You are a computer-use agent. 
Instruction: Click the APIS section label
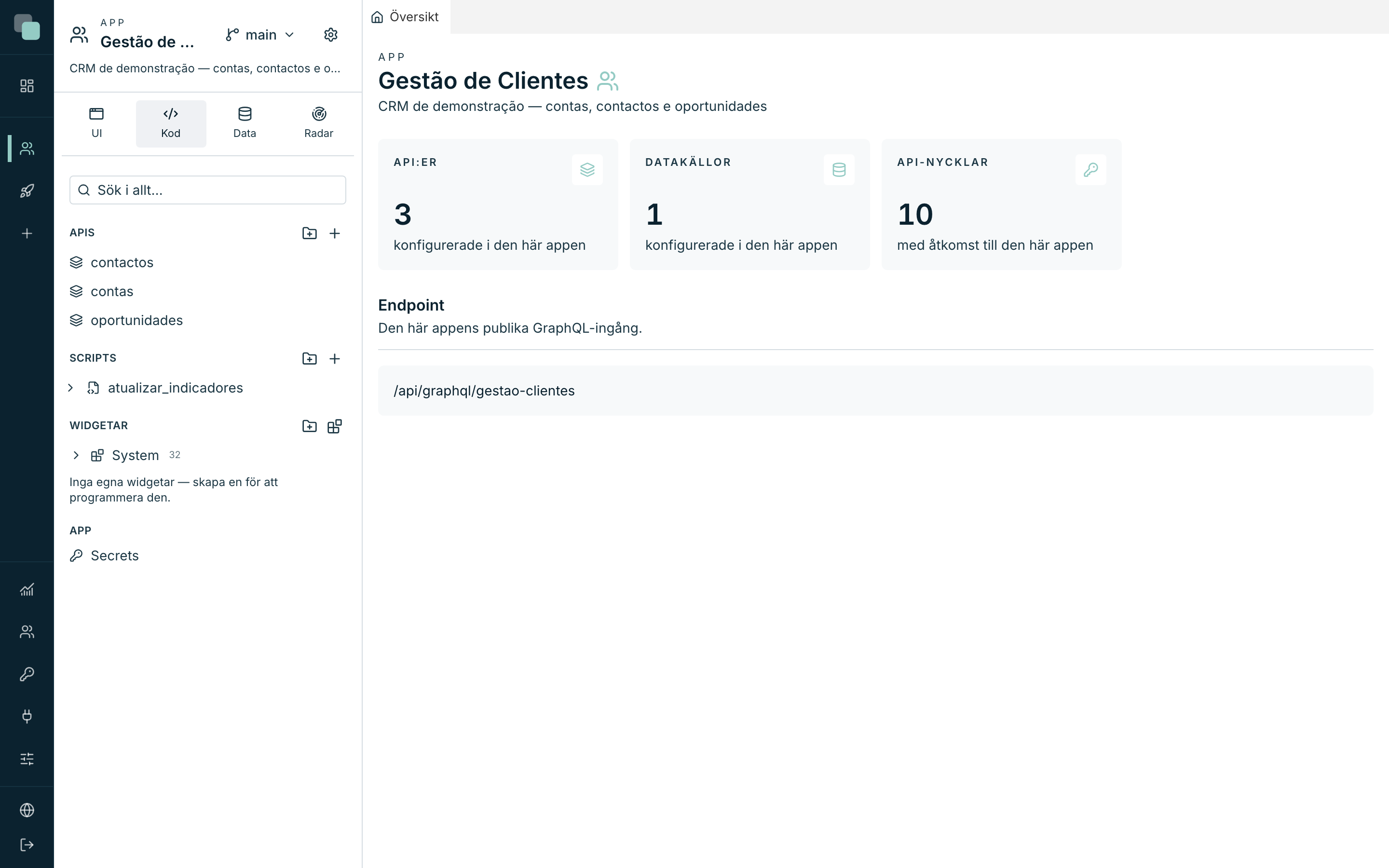click(82, 233)
